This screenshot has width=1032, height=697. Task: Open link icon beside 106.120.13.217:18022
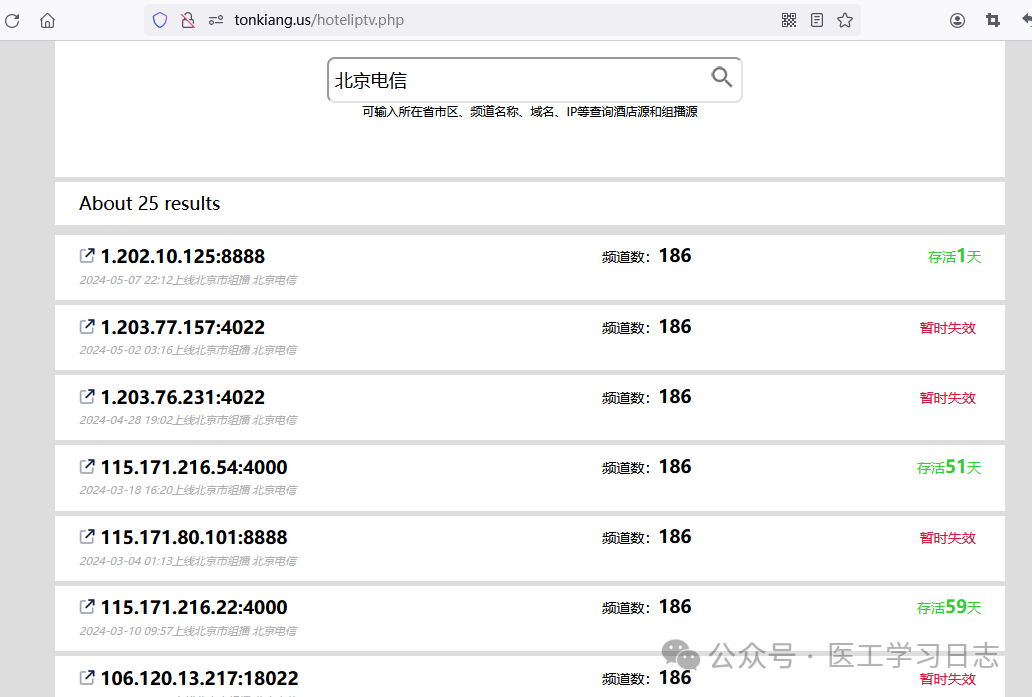tap(87, 677)
